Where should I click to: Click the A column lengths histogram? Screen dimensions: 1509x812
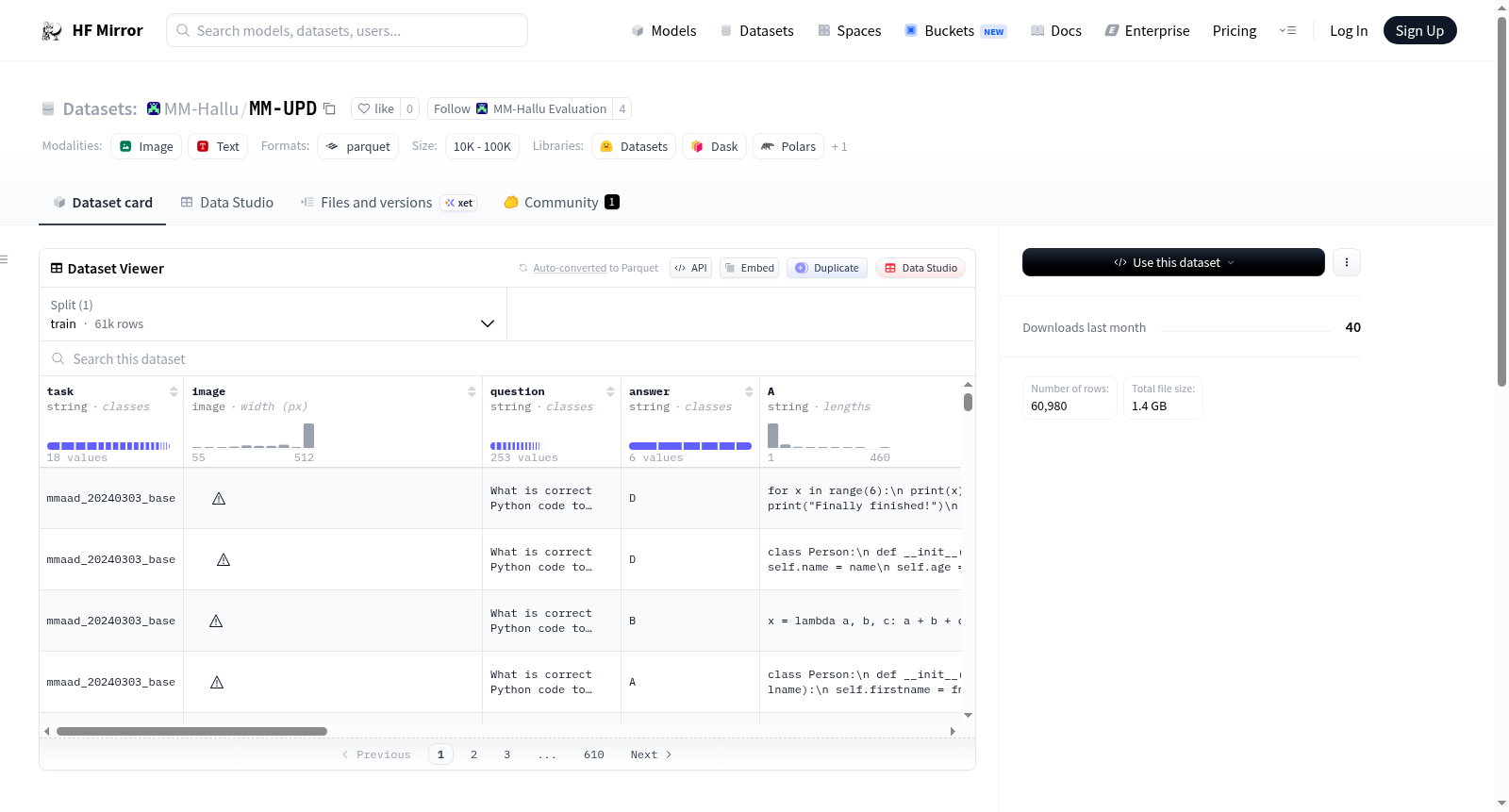click(829, 436)
